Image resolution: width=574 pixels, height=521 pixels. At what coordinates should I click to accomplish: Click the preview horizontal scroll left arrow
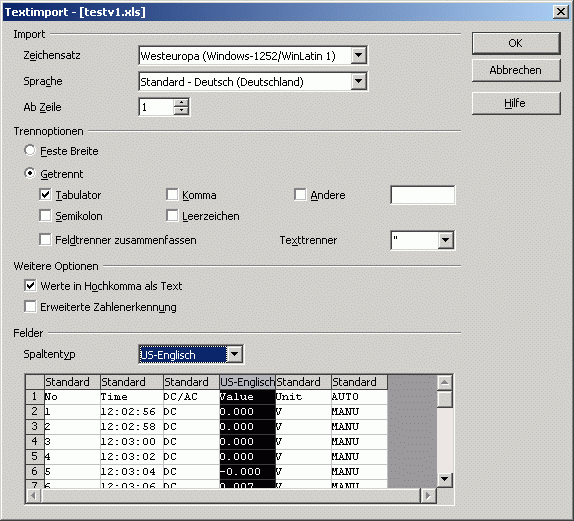pos(33,496)
